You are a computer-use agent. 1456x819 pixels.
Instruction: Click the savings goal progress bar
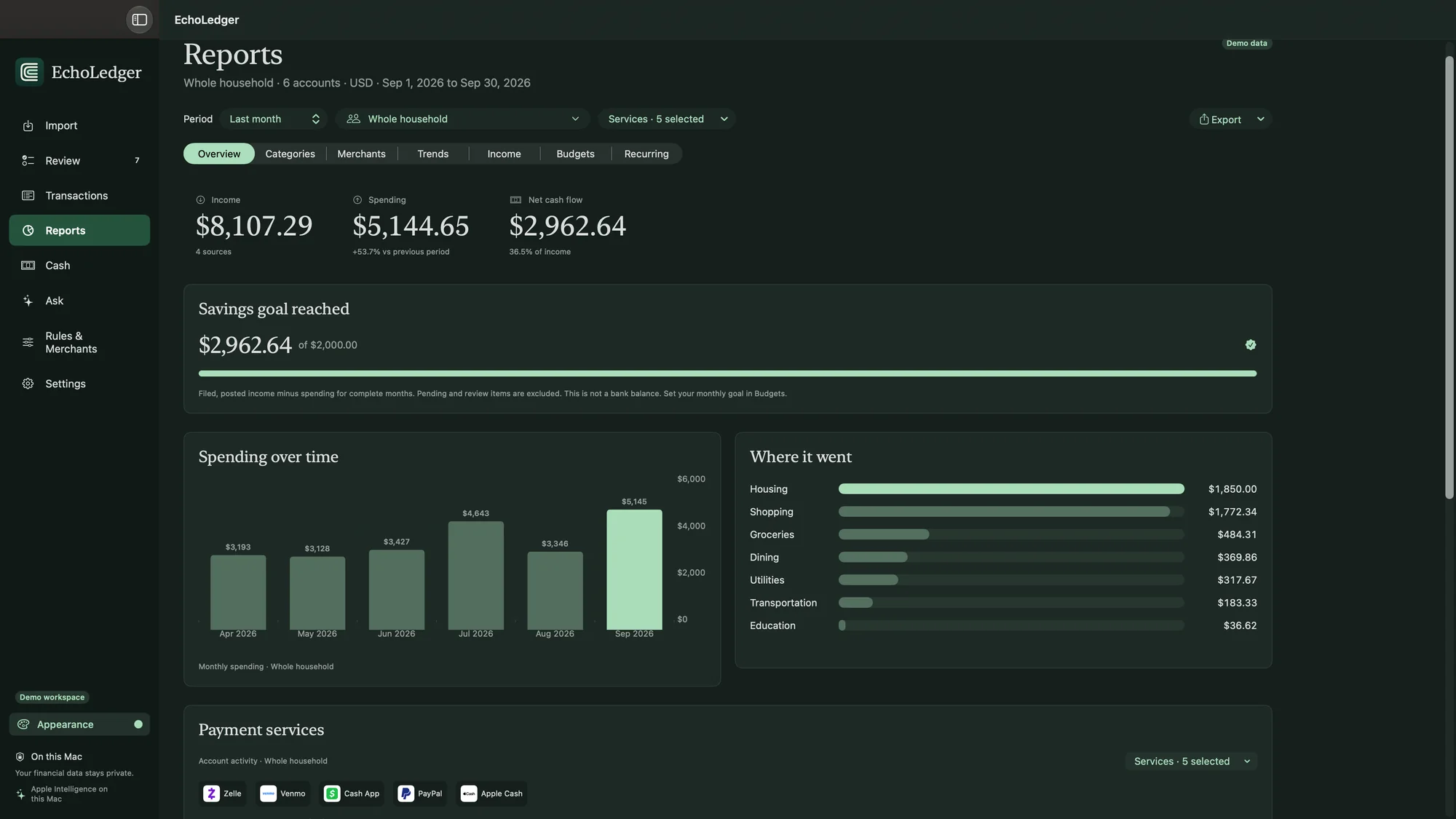[727, 373]
